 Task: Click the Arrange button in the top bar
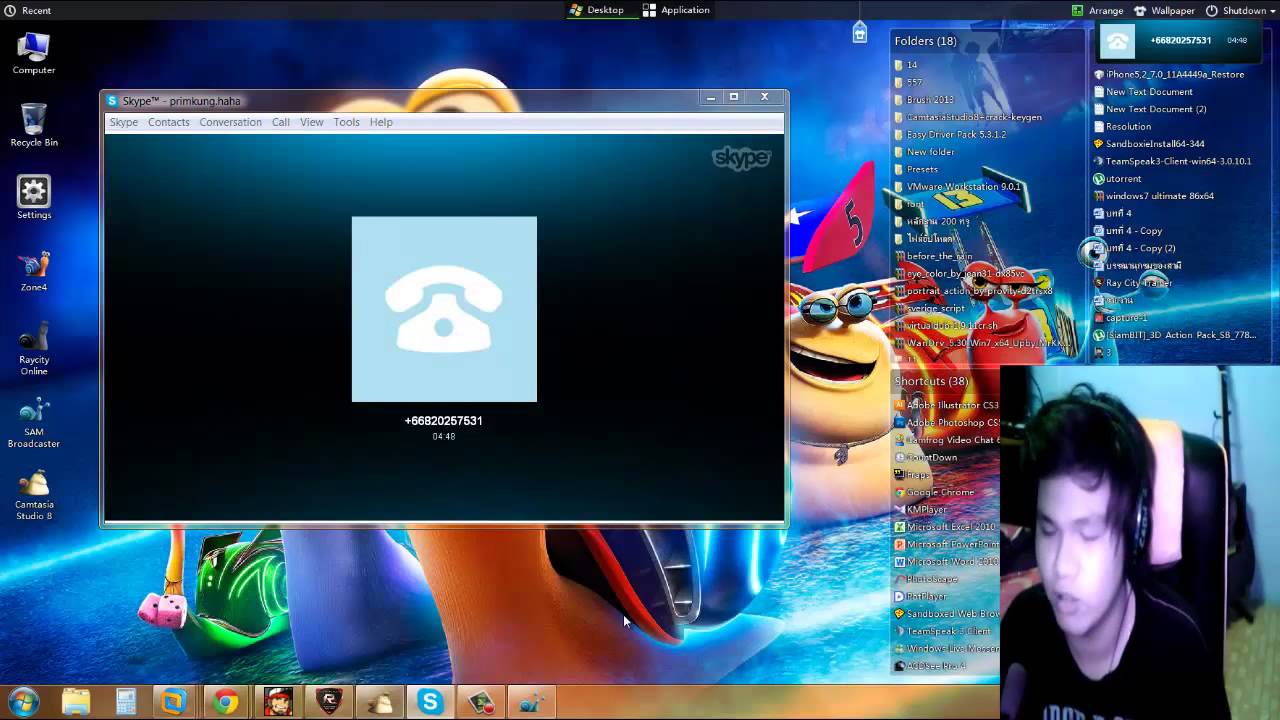(x=1097, y=10)
